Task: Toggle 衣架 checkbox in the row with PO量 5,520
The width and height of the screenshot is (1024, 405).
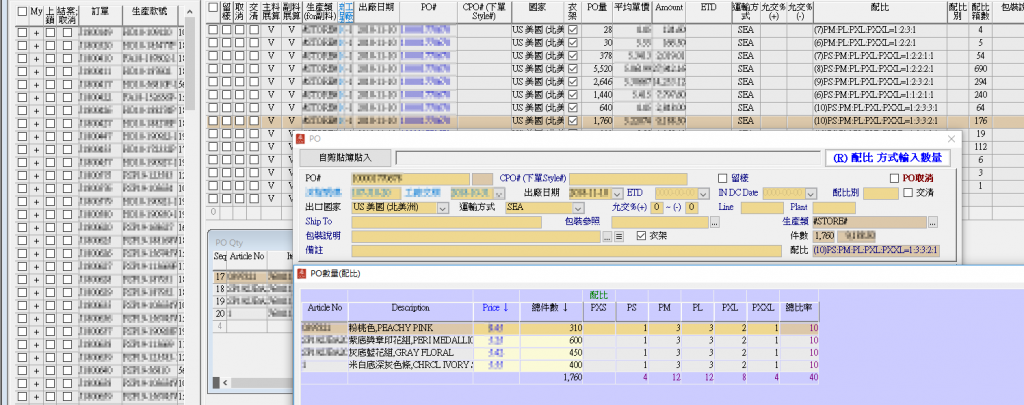Action: [573, 69]
